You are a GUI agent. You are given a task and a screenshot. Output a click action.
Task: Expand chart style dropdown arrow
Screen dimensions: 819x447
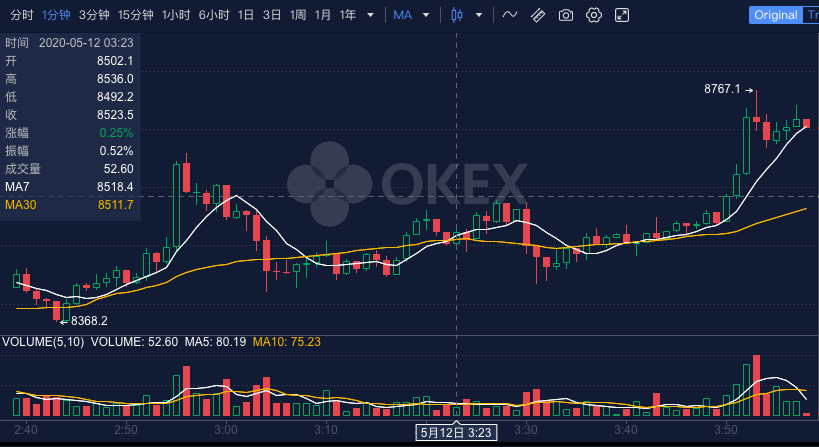pos(479,15)
